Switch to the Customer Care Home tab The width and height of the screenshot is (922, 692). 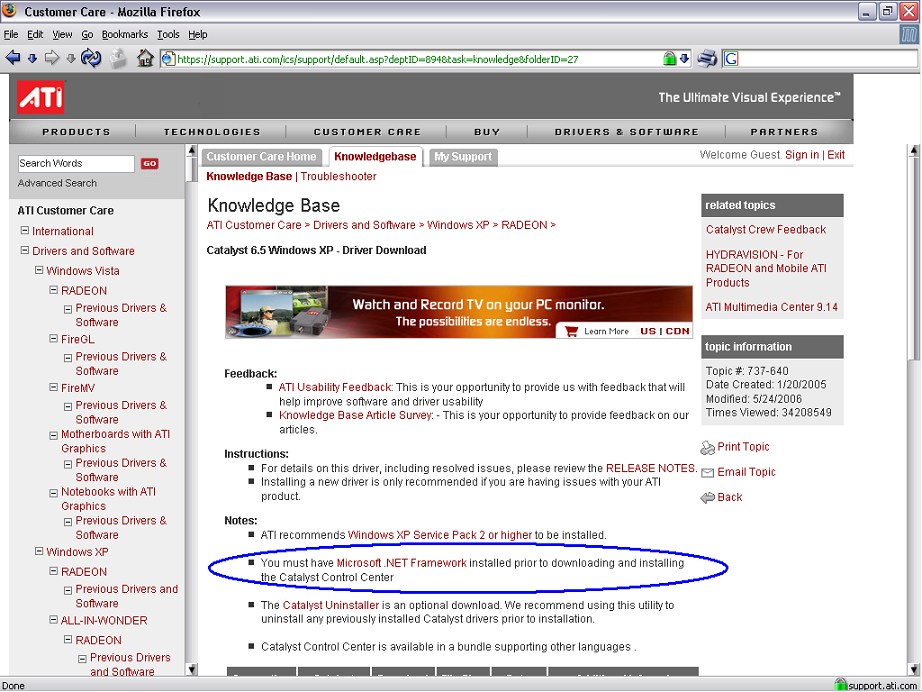point(262,157)
